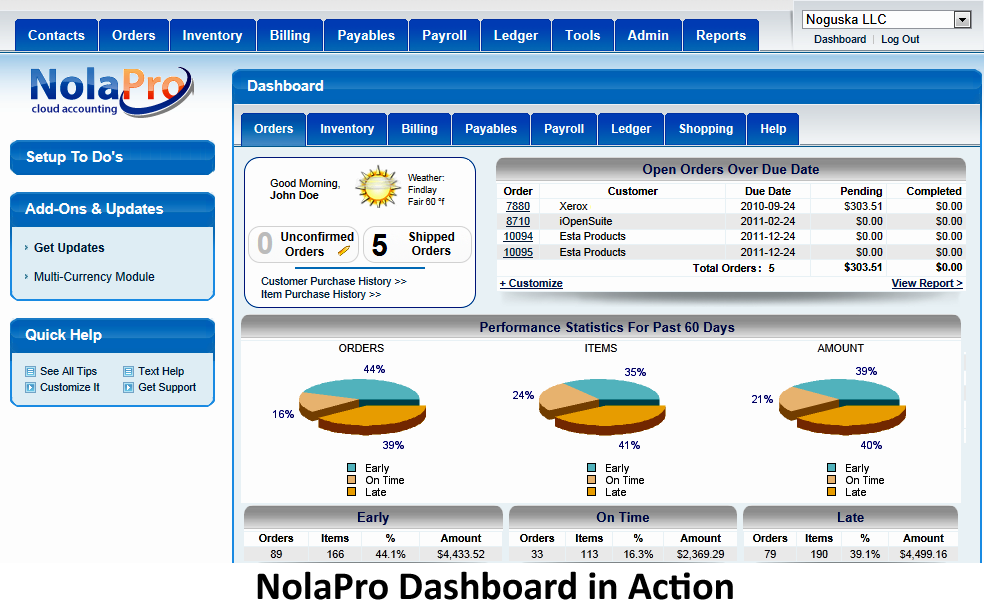984x611 pixels.
Task: Click the Customize It icon
Action: [30, 387]
